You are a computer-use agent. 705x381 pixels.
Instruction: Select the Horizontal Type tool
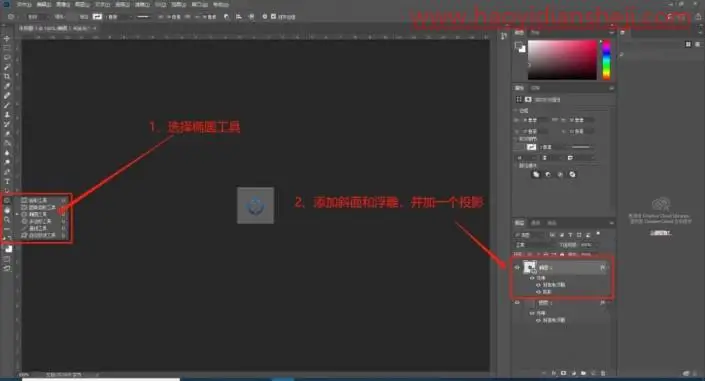pos(7,181)
